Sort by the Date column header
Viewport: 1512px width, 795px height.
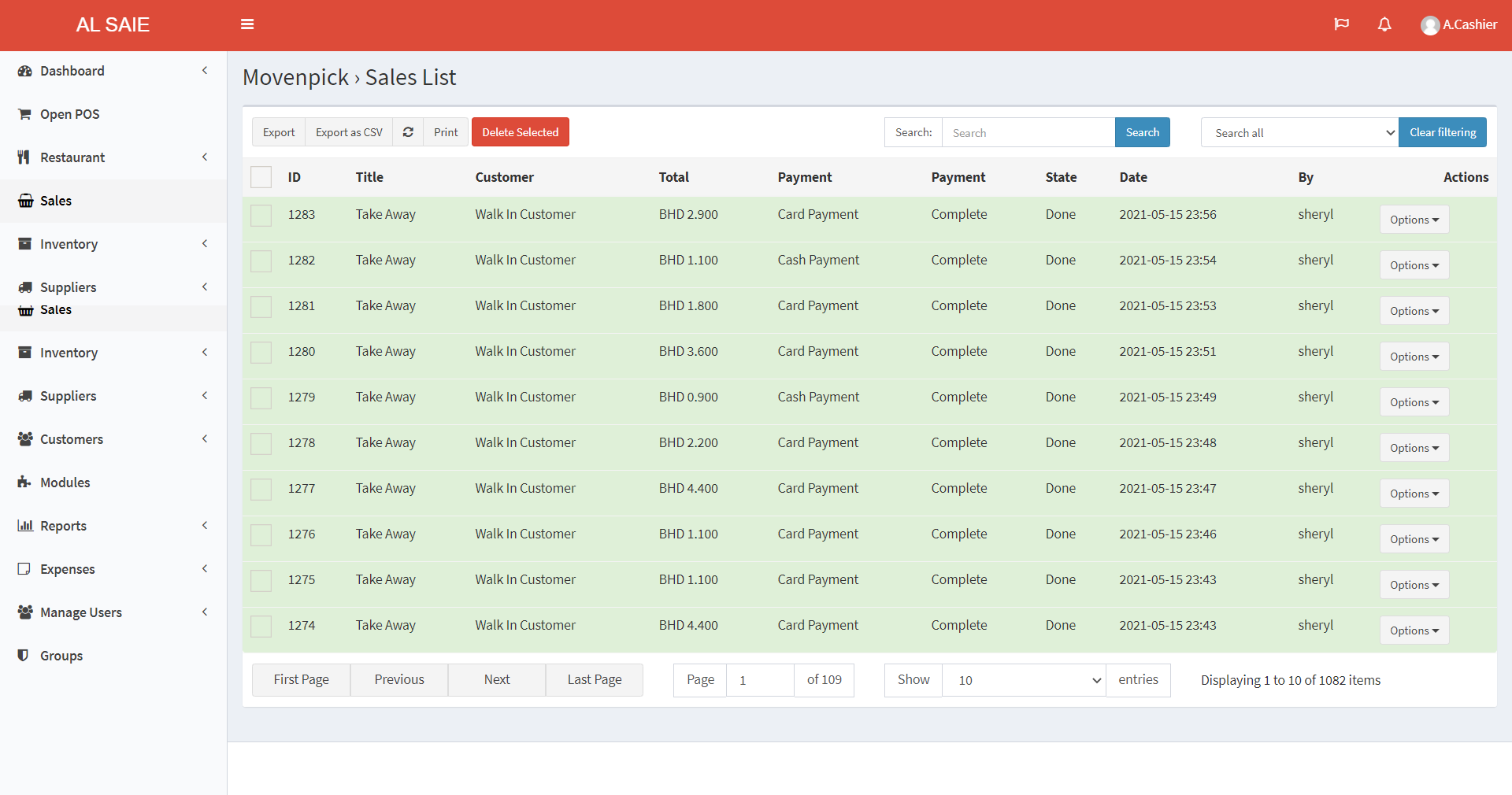tap(1133, 177)
